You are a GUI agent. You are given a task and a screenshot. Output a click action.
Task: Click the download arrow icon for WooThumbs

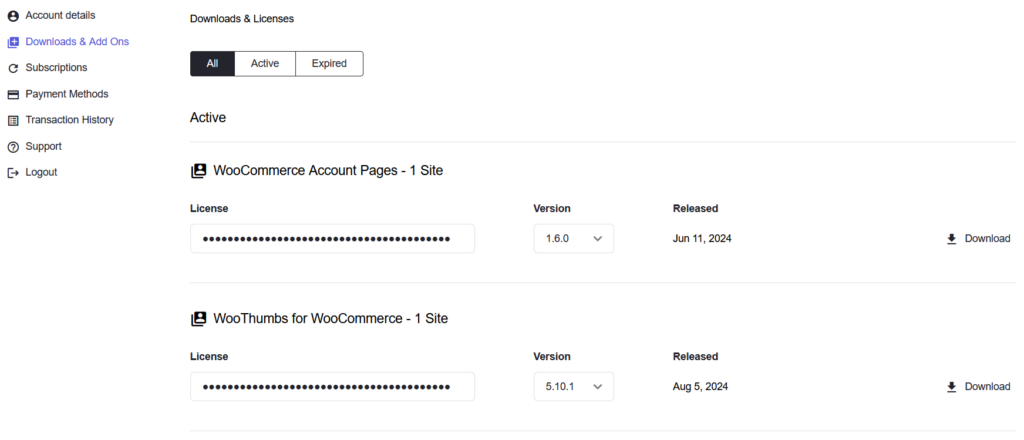(951, 387)
